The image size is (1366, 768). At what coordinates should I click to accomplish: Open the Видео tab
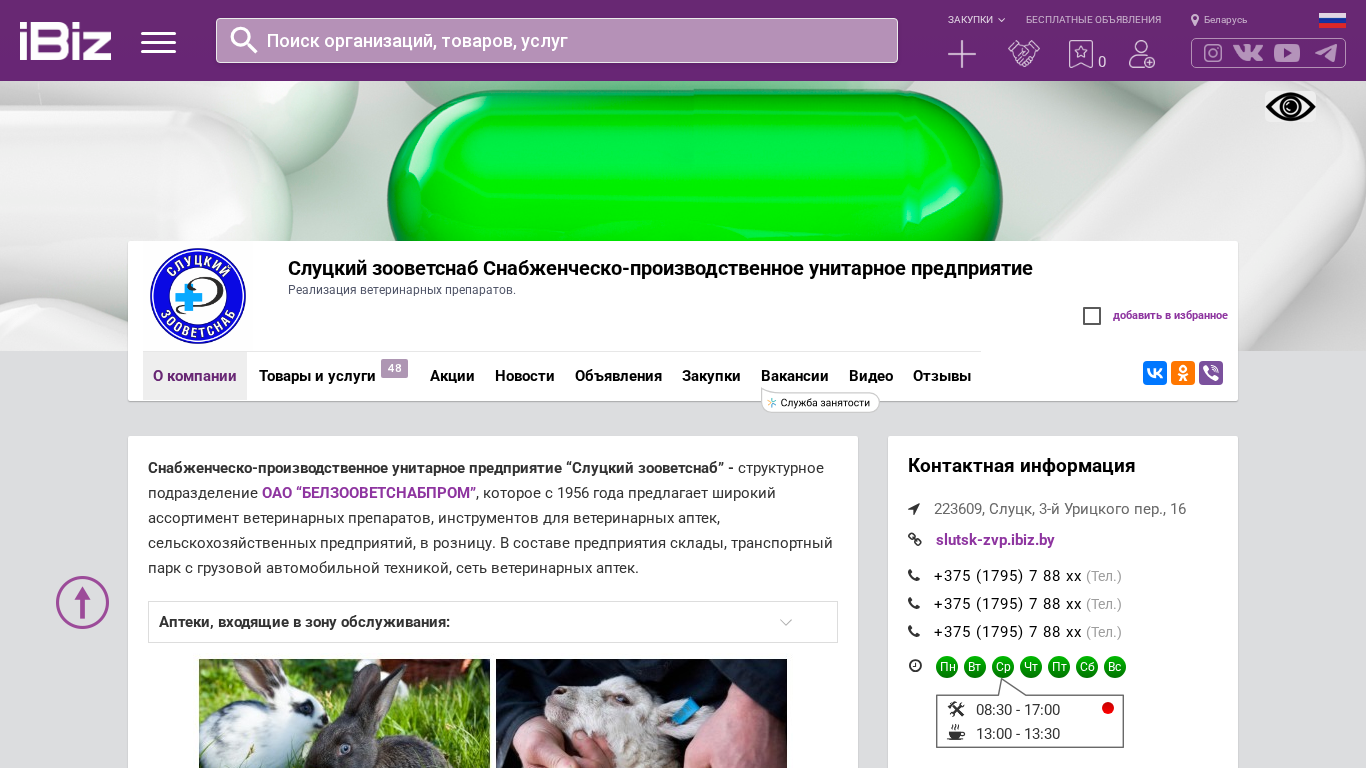click(x=871, y=376)
